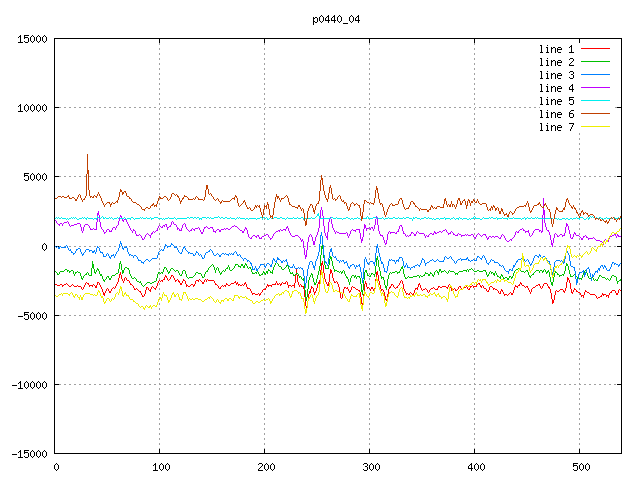
Task: Click the 15000 y-axis tick label
Action: point(30,39)
